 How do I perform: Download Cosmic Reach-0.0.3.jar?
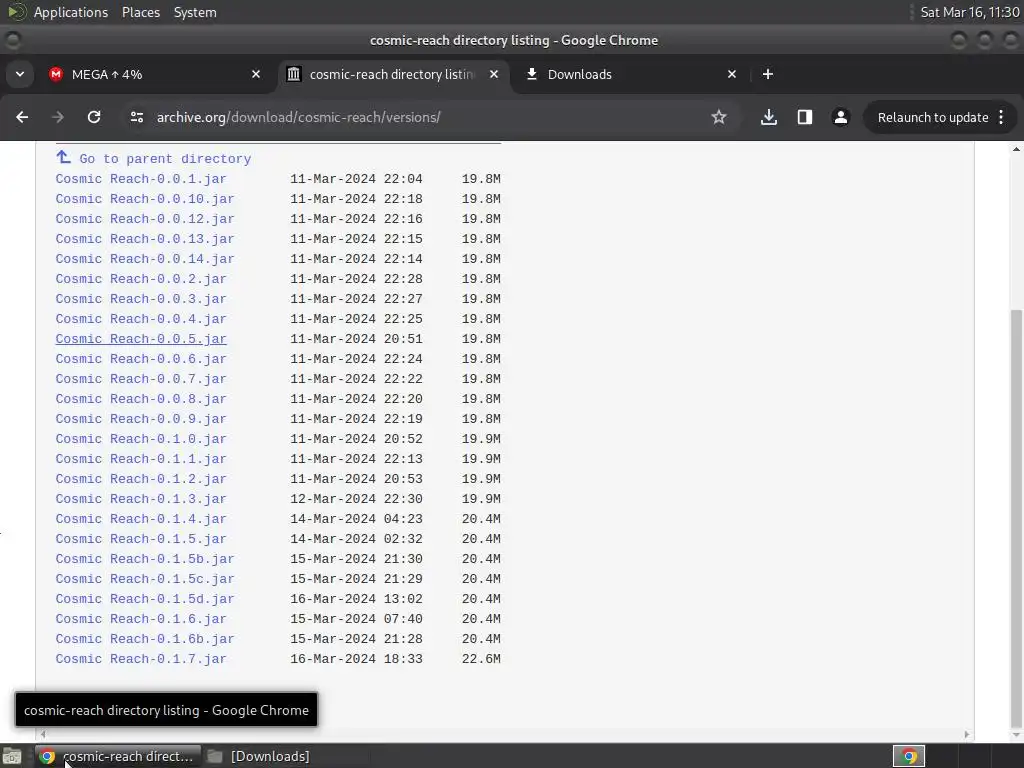[x=140, y=298]
